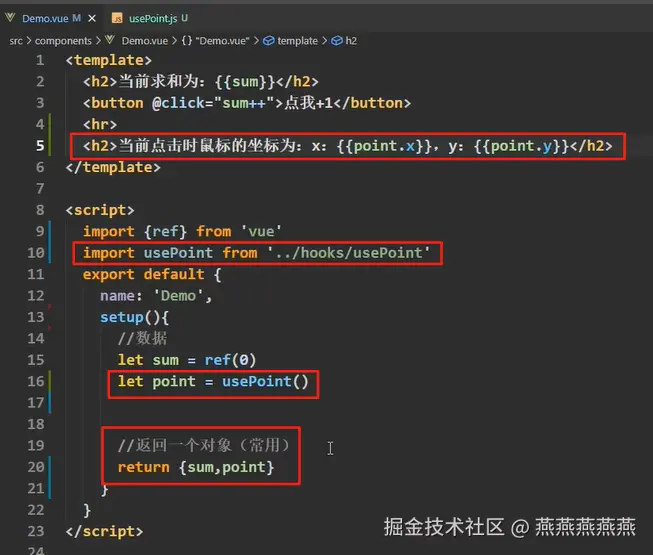Click the JS file icon on usePoint.js tab
This screenshot has width=653, height=555.
click(117, 18)
